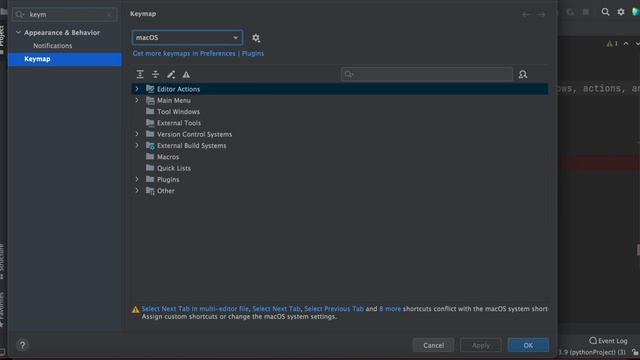Click the forward navigation arrow in the Keymap header
Screen dimensions: 640x360
click(541, 14)
